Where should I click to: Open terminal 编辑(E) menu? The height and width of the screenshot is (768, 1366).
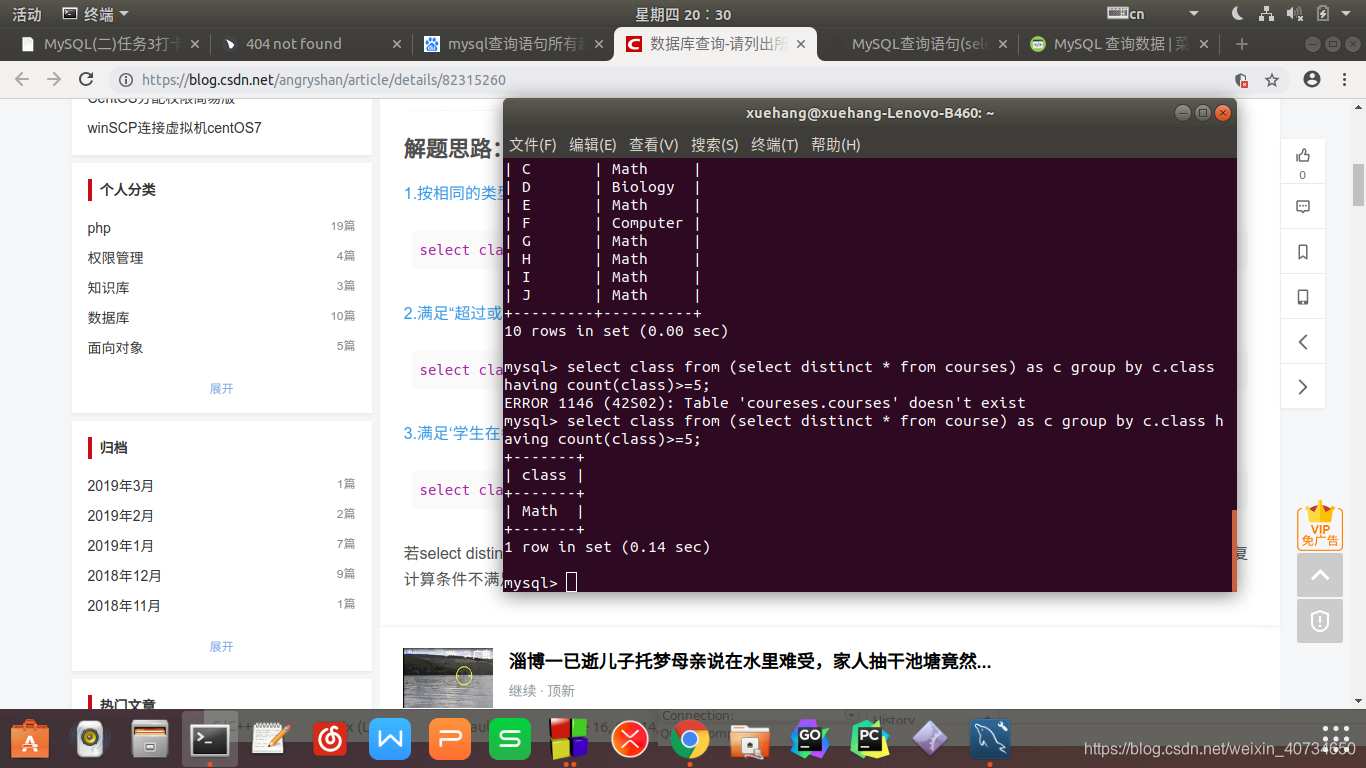click(593, 145)
